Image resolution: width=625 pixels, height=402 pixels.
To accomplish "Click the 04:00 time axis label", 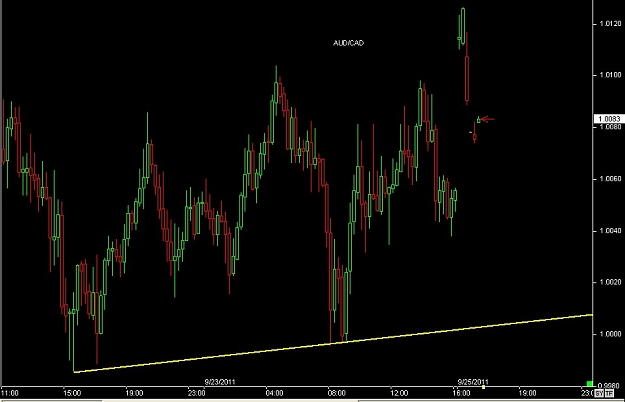I will click(x=274, y=393).
